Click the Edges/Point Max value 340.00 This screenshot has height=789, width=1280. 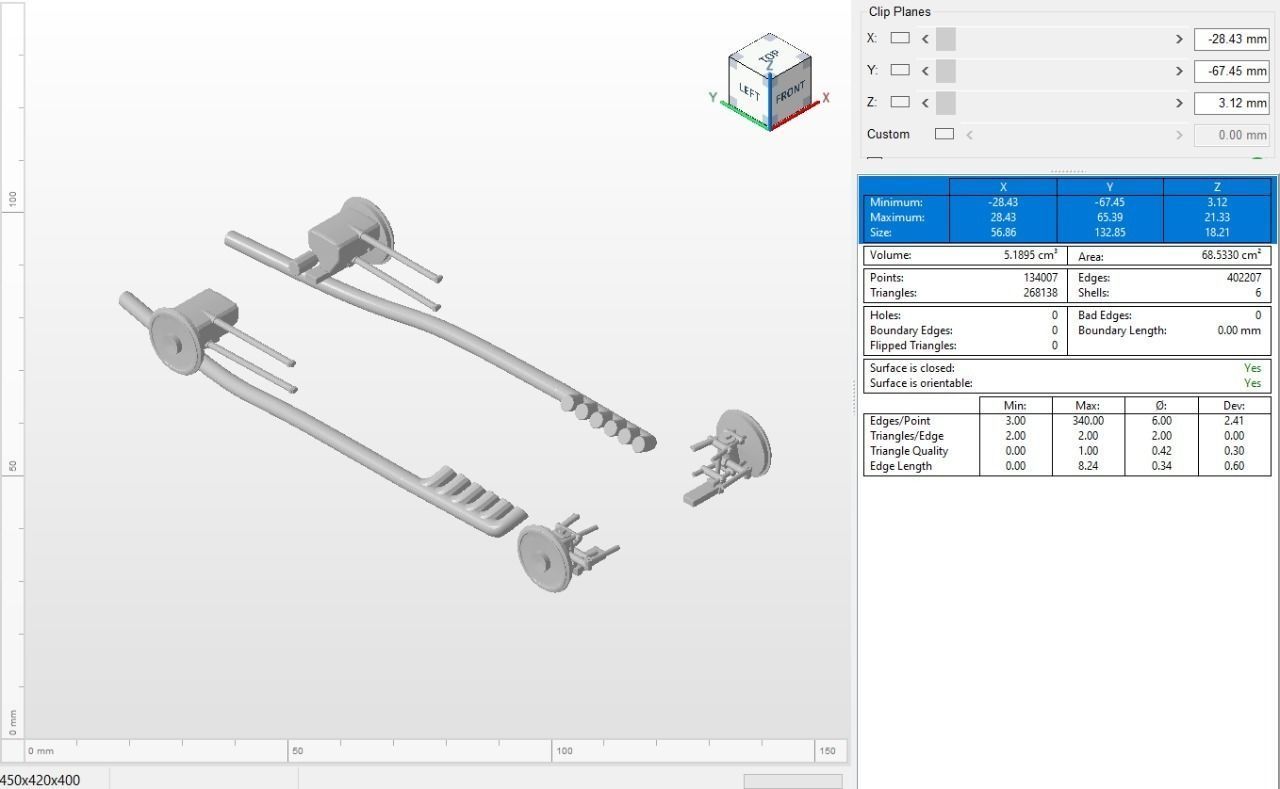point(1088,421)
